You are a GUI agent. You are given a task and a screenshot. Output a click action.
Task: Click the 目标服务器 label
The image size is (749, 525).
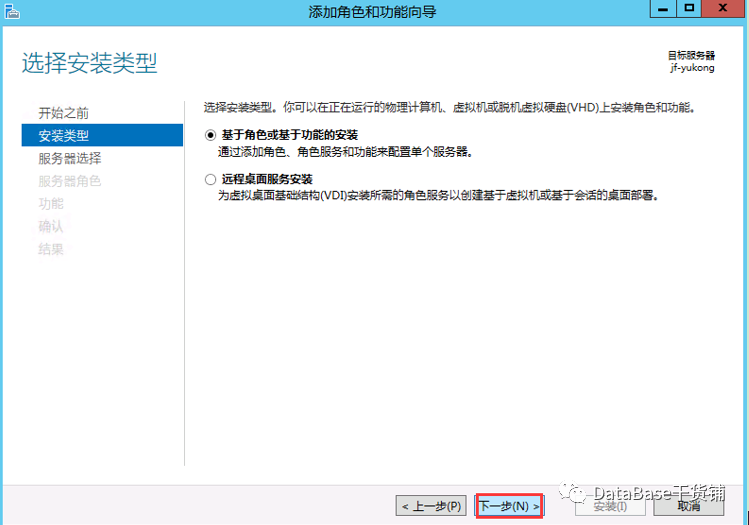point(691,55)
